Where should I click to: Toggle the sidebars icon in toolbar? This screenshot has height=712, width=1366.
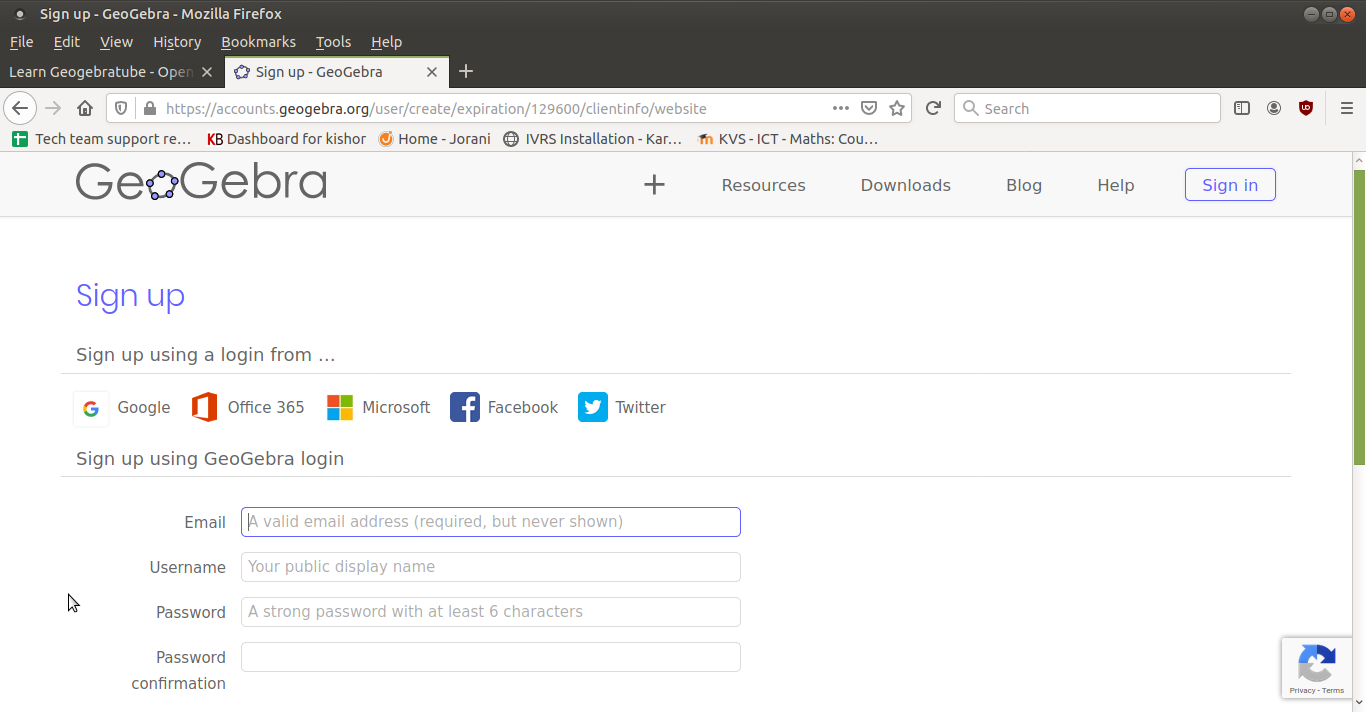(x=1242, y=108)
